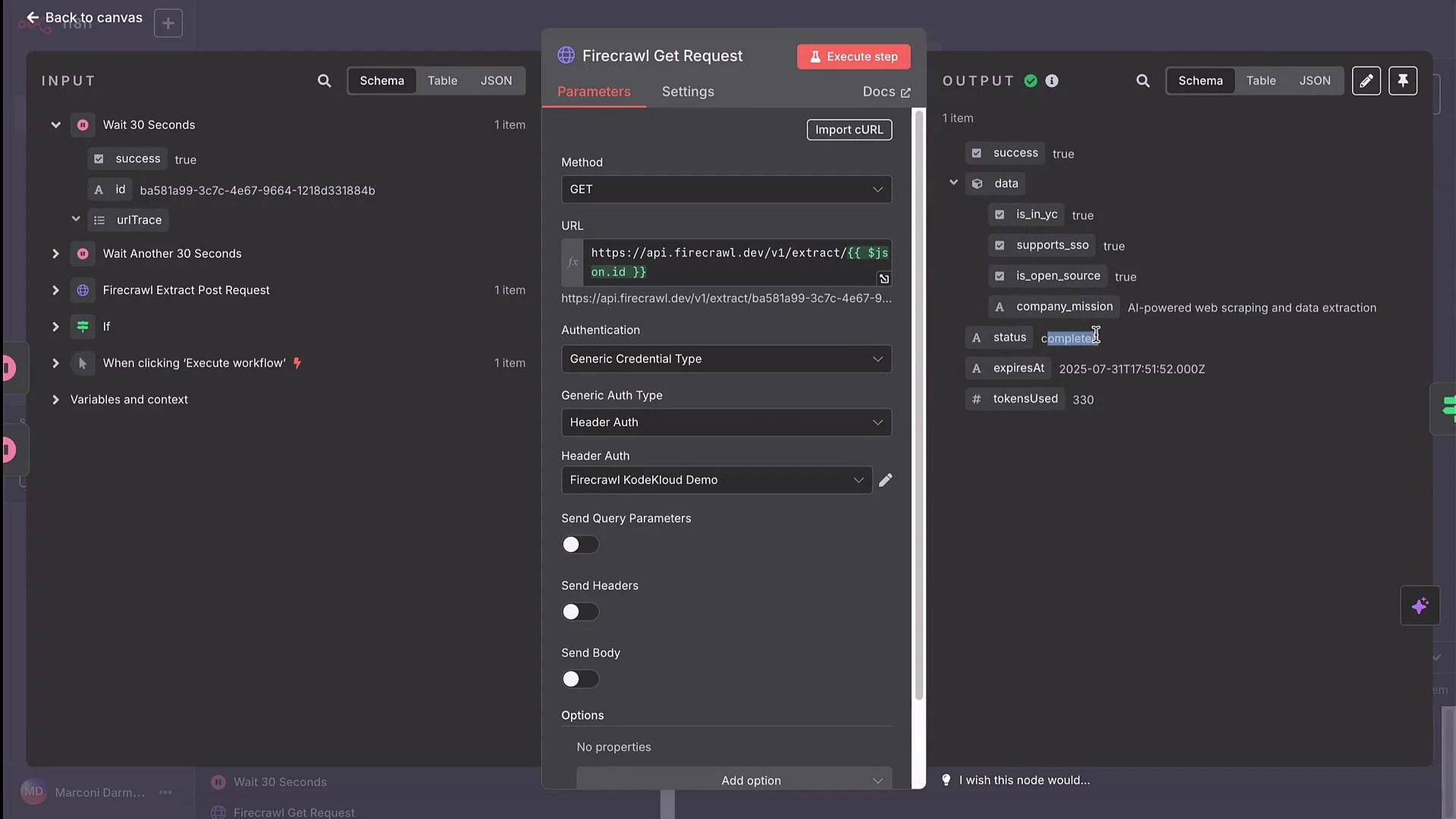Click the search icon in OUTPUT panel
Viewport: 1456px width, 819px height.
click(1143, 80)
